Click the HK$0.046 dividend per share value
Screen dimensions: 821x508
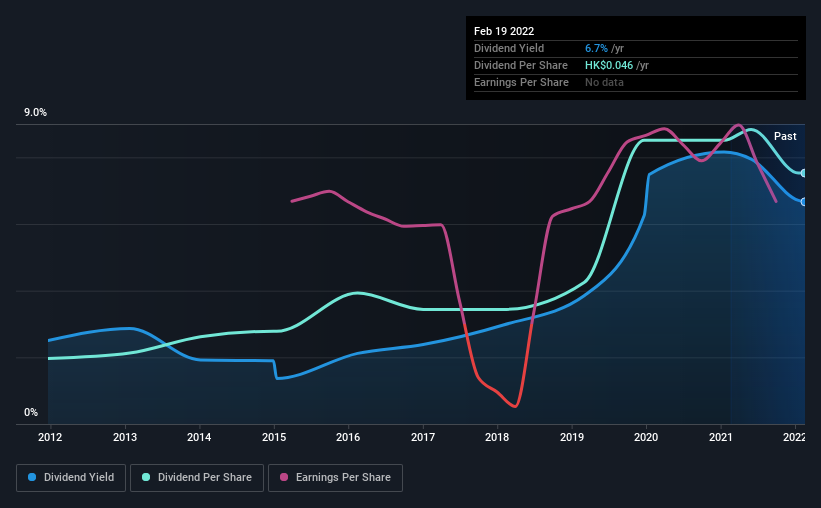[x=609, y=65]
